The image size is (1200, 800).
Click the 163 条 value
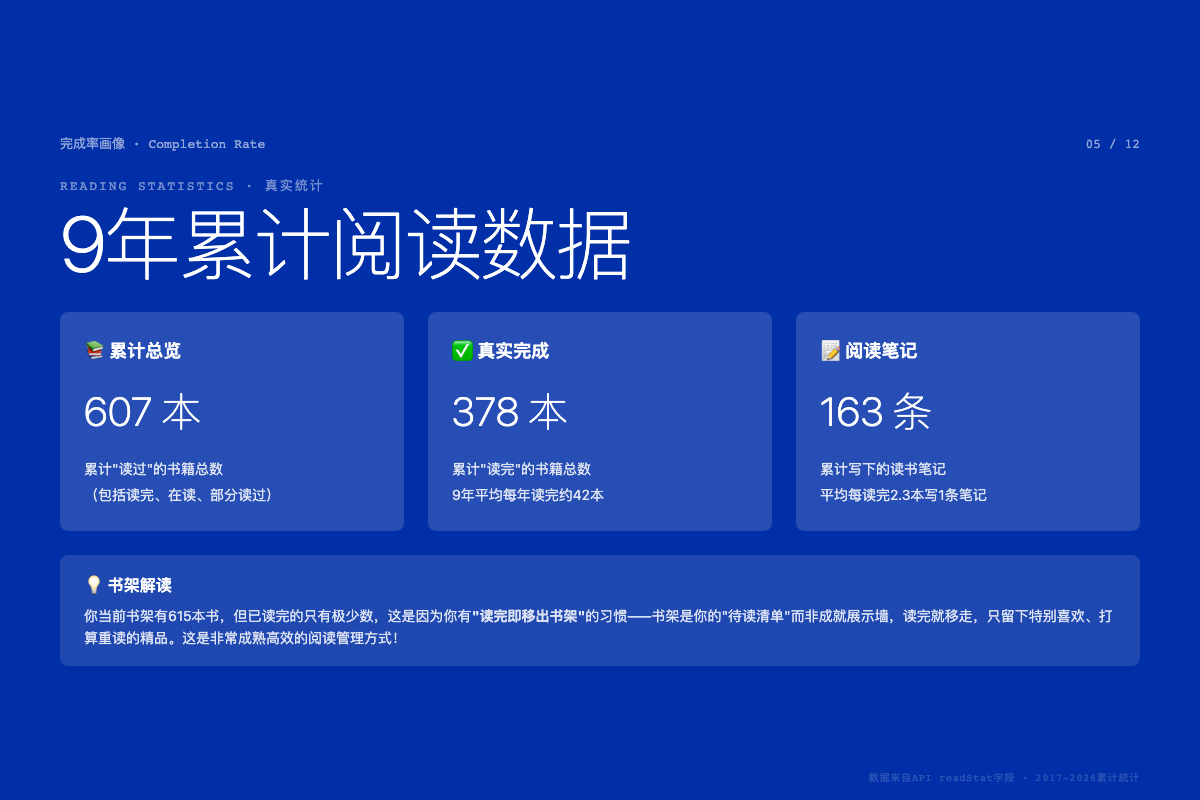876,412
